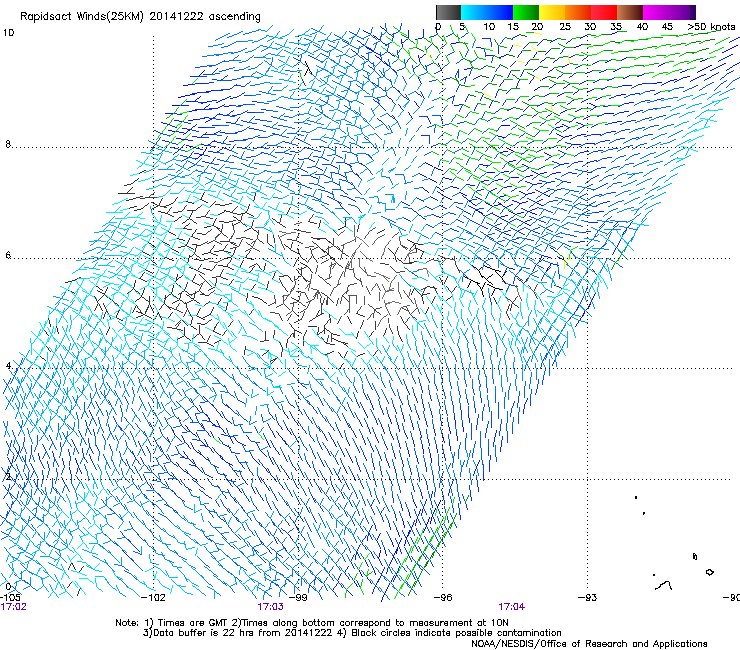The height and width of the screenshot is (650, 740).
Task: Click the cyan 5-10 knots legend swatch
Action: [x=474, y=12]
